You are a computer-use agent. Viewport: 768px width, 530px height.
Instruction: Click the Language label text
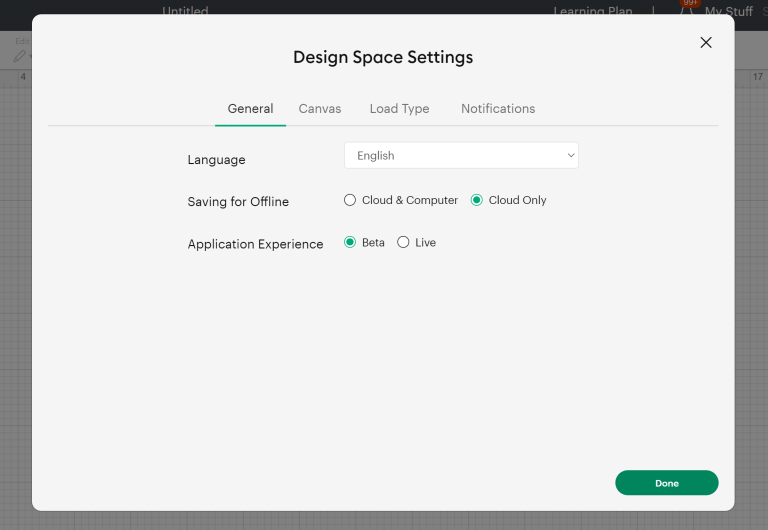[x=216, y=160]
